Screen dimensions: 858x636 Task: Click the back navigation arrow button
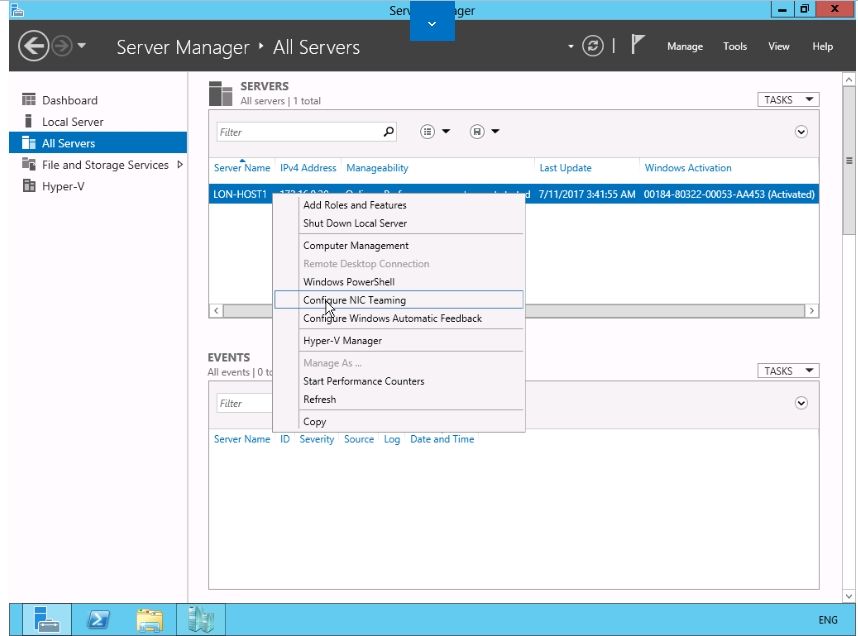point(34,46)
